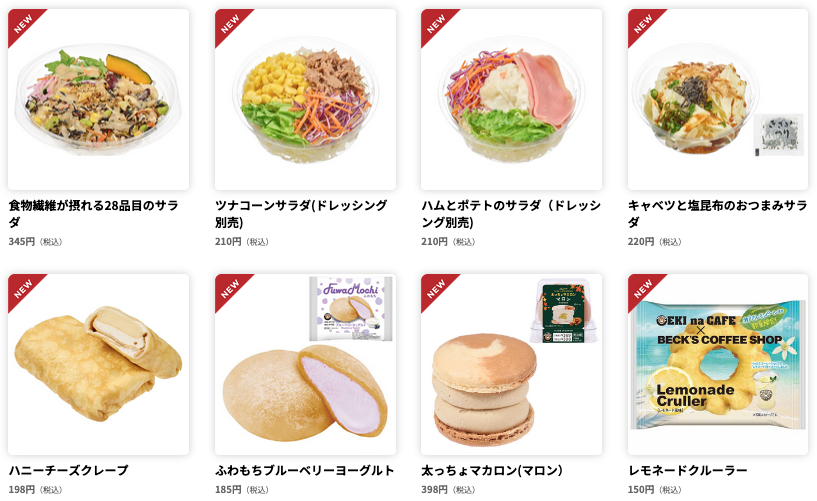Open the Lemonade Cruller package image

click(718, 365)
